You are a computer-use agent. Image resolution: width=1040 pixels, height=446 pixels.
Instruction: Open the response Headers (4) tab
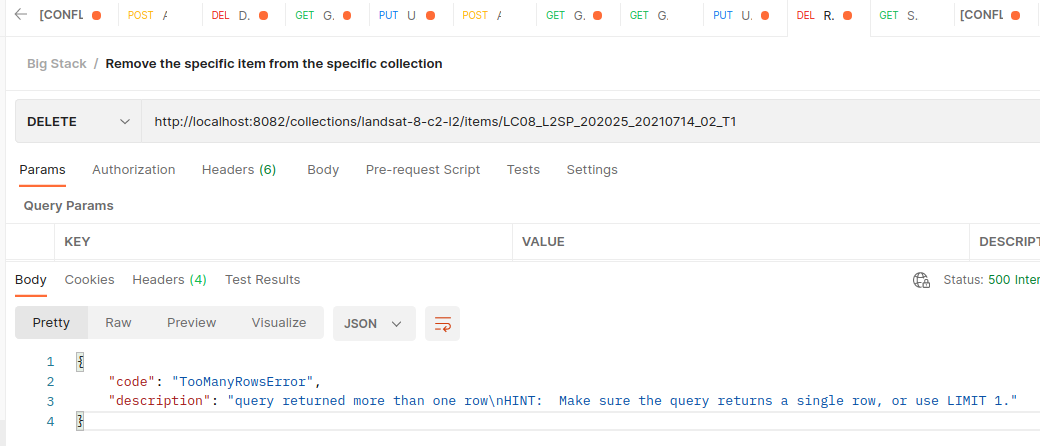[169, 280]
